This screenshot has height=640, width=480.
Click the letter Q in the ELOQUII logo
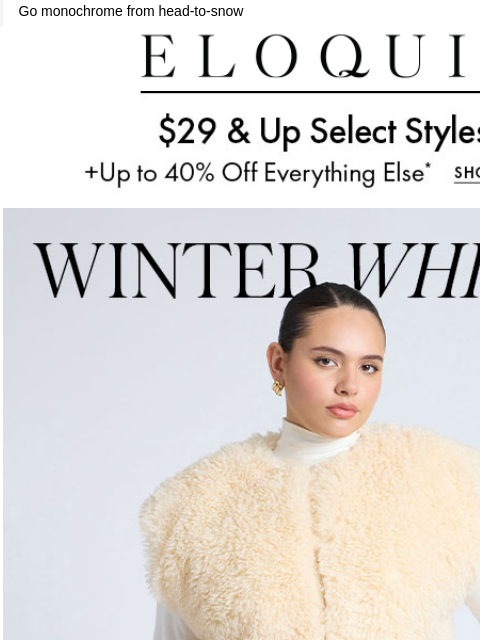345,56
